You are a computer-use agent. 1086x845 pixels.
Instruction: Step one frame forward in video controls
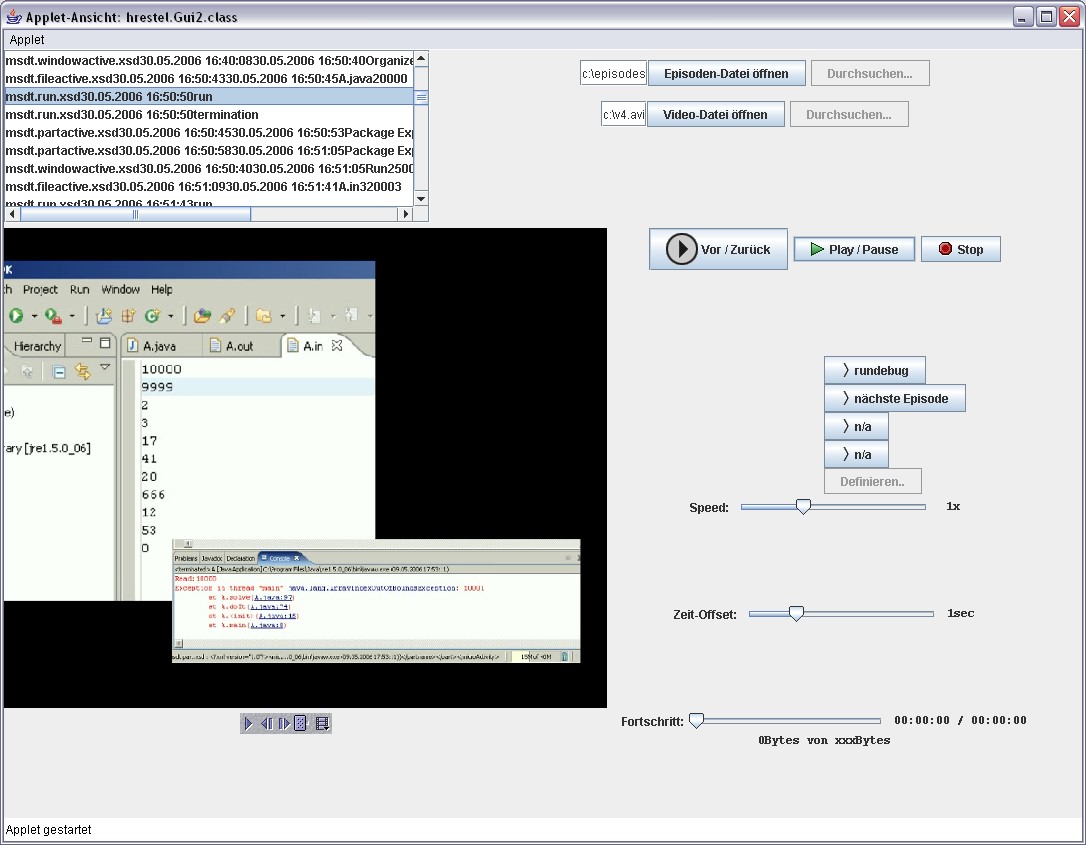[x=283, y=723]
